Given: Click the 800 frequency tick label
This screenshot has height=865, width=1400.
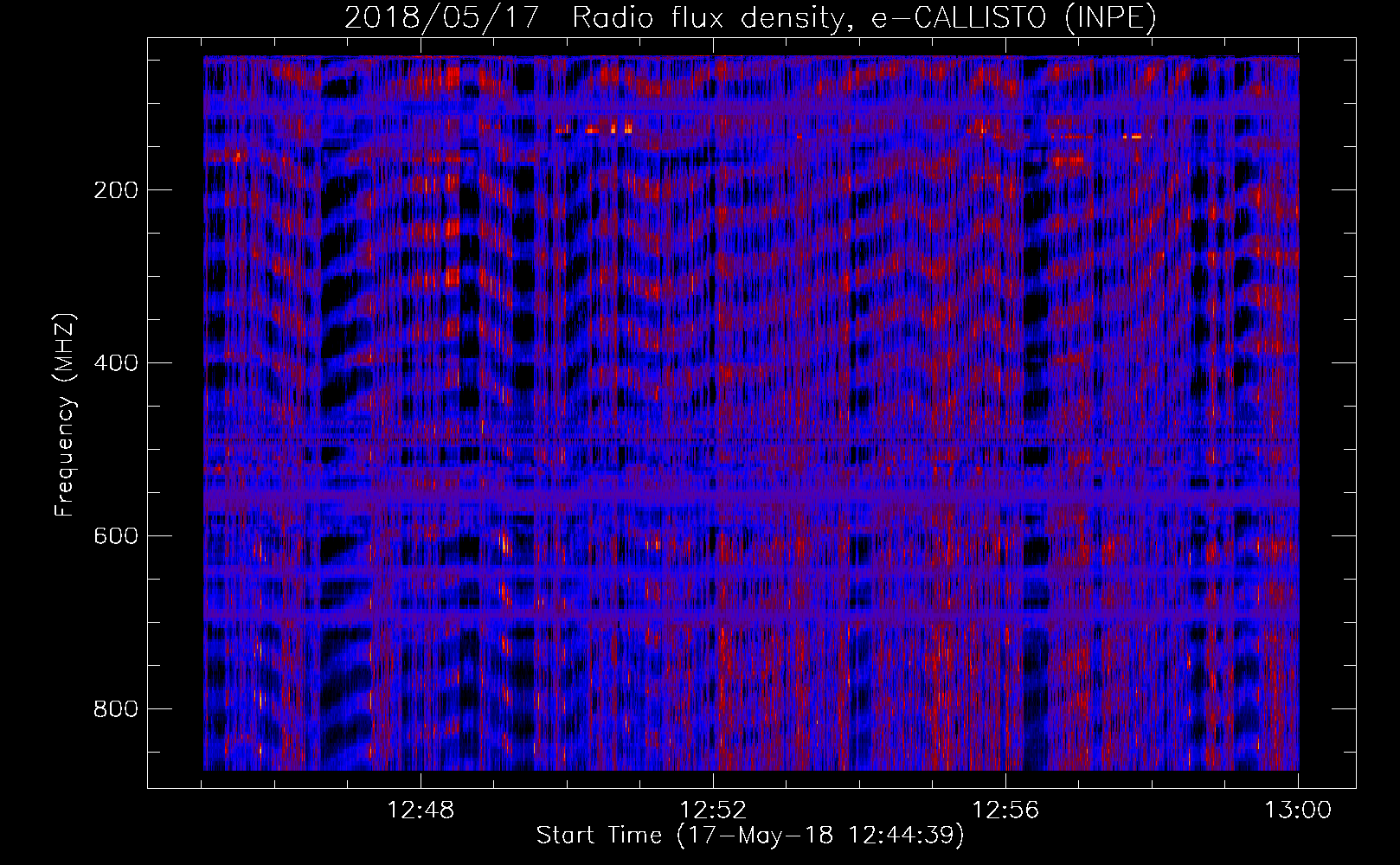Looking at the screenshot, I should 114,709.
